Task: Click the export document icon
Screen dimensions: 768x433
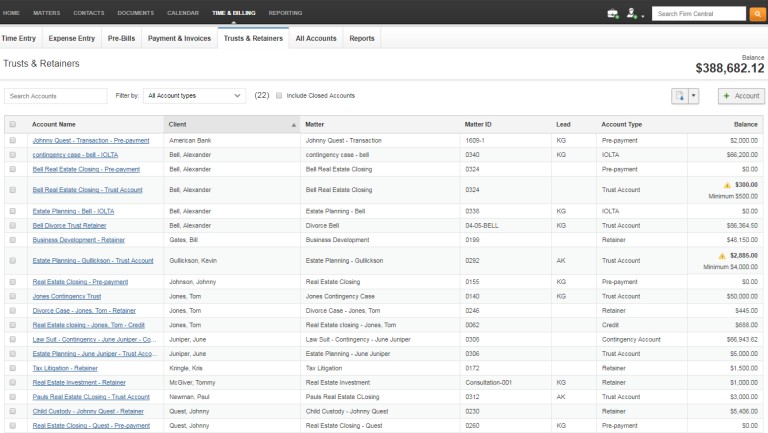Action: [x=680, y=96]
